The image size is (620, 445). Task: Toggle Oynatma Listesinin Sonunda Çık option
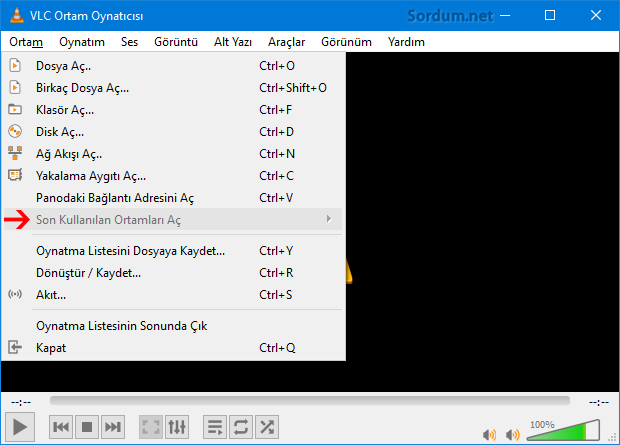coord(173,326)
